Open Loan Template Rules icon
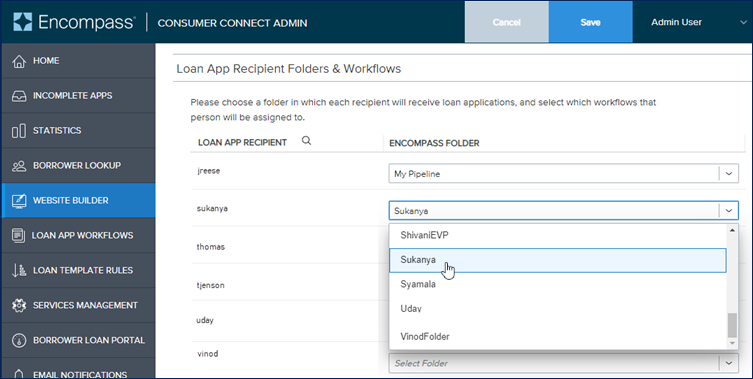This screenshot has width=753, height=379. [x=19, y=270]
